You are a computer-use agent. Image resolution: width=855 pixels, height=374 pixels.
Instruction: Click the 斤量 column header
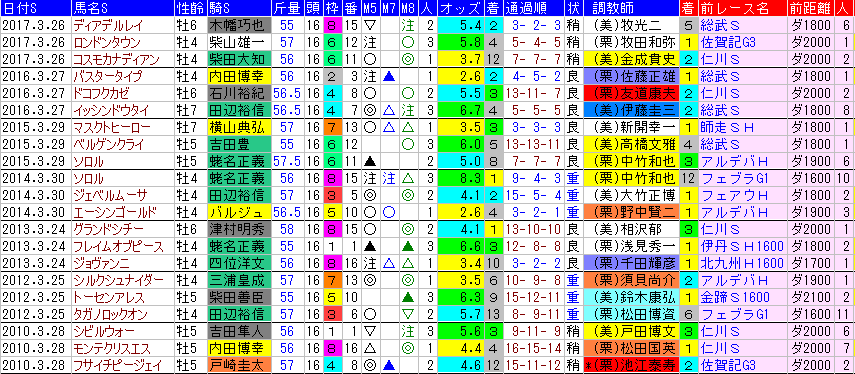pos(287,9)
